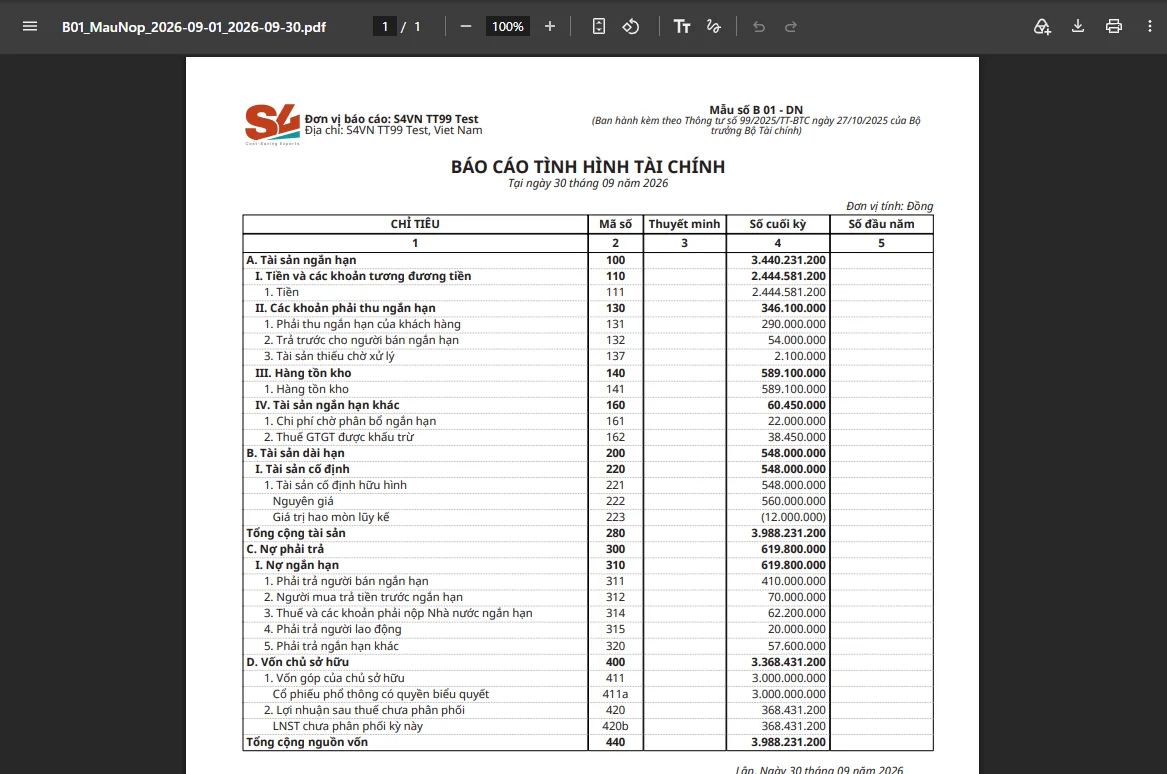Select '1. Phải thu ngắn hạn của khách hàng'
The height and width of the screenshot is (774, 1167).
(362, 324)
